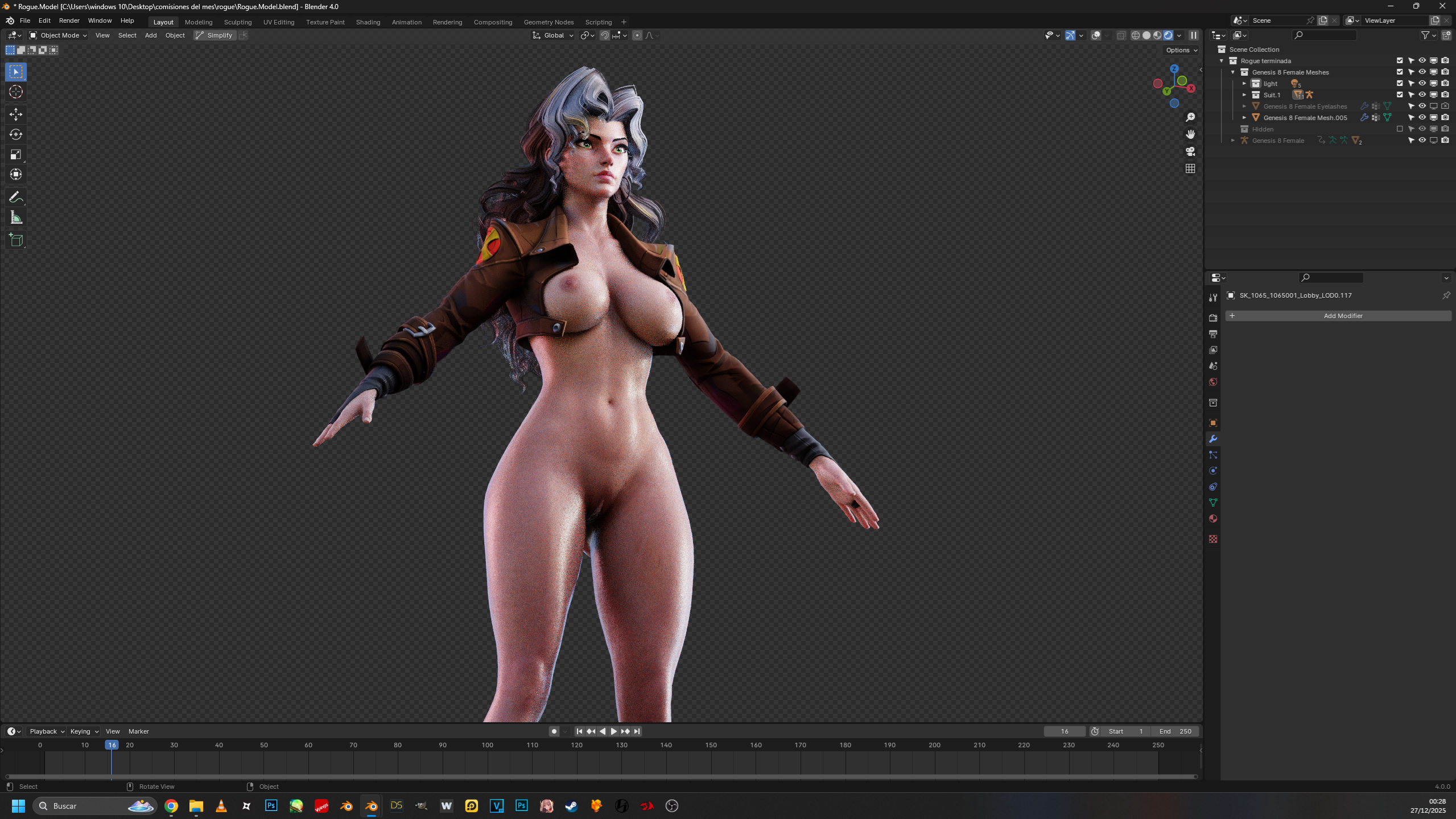The height and width of the screenshot is (819, 1456).
Task: Enable the Hidden collection checkbox
Action: 1400,129
